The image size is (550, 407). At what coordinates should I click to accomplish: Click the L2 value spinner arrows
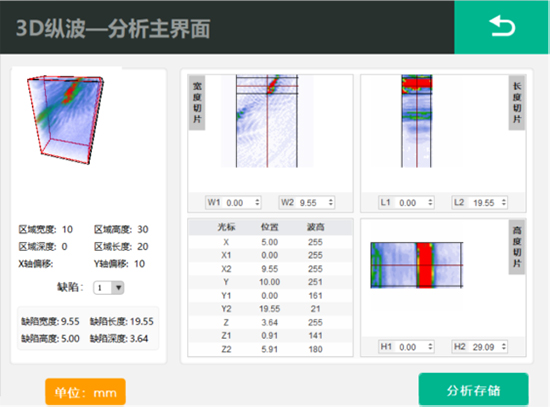pyautogui.click(x=504, y=202)
